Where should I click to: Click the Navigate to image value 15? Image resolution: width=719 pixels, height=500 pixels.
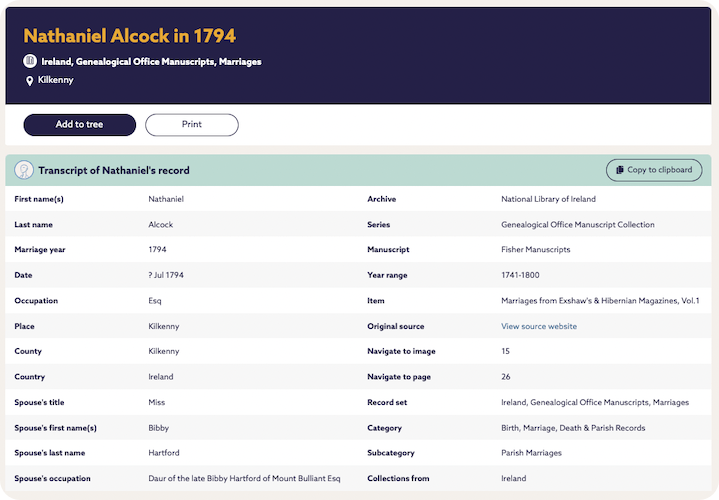pos(505,351)
